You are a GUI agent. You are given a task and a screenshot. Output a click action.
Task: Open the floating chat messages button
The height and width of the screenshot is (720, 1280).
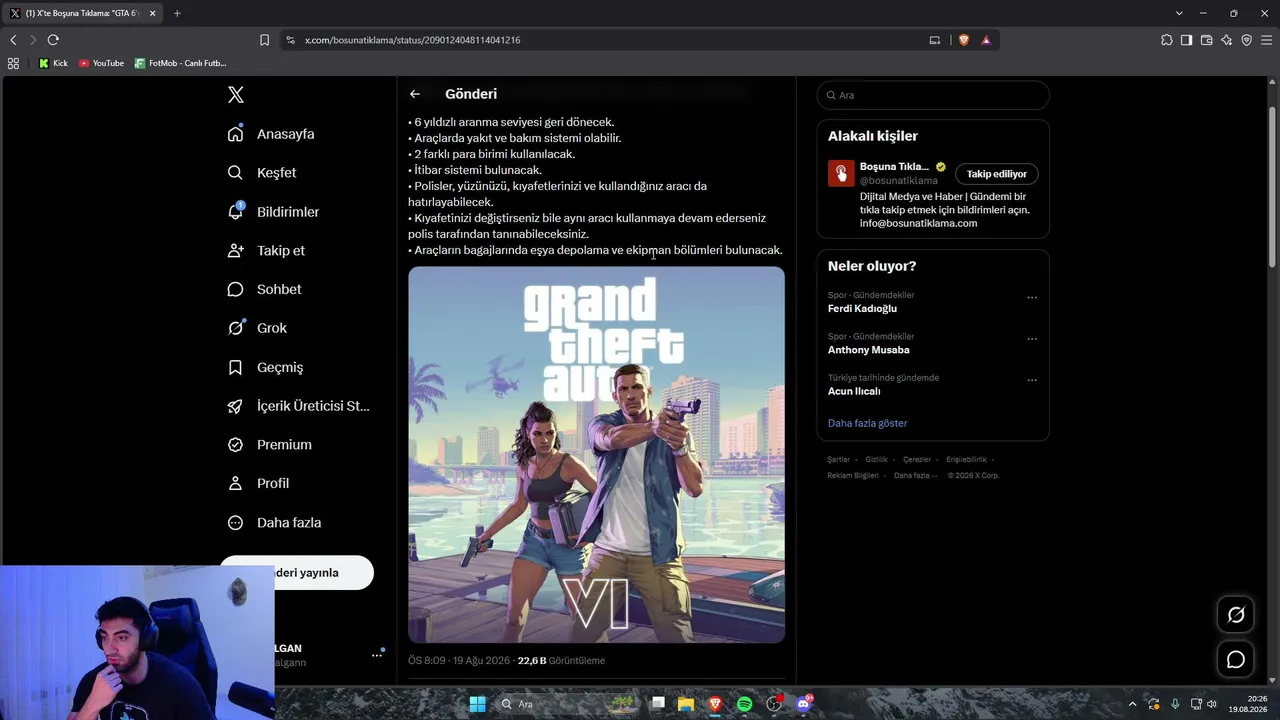[1236, 660]
